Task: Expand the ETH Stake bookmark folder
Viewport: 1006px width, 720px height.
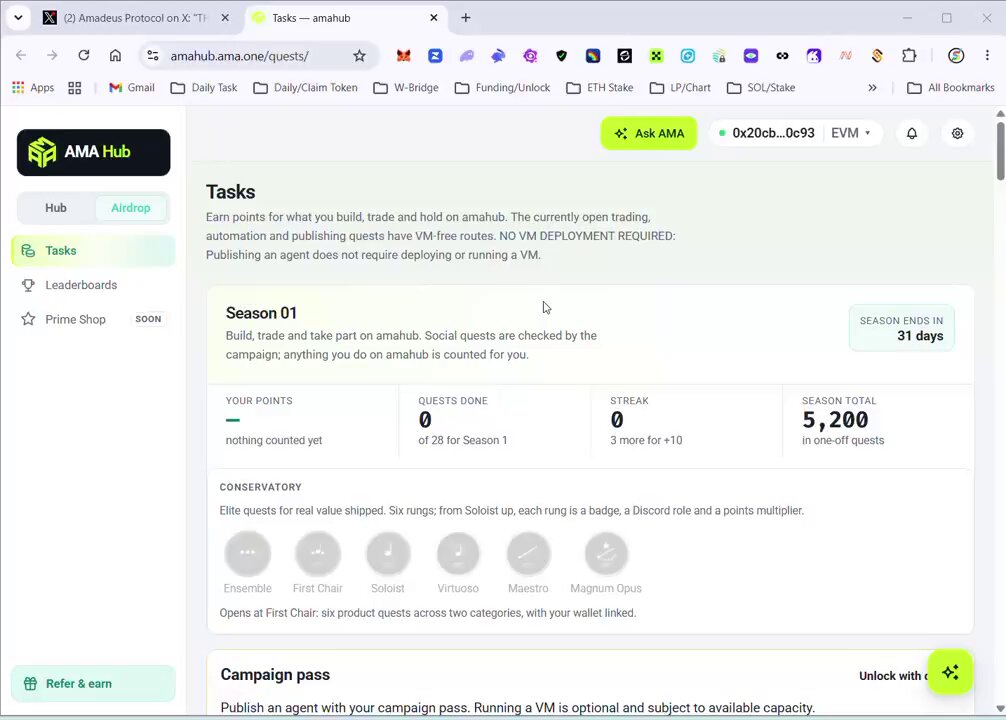Action: [x=600, y=88]
